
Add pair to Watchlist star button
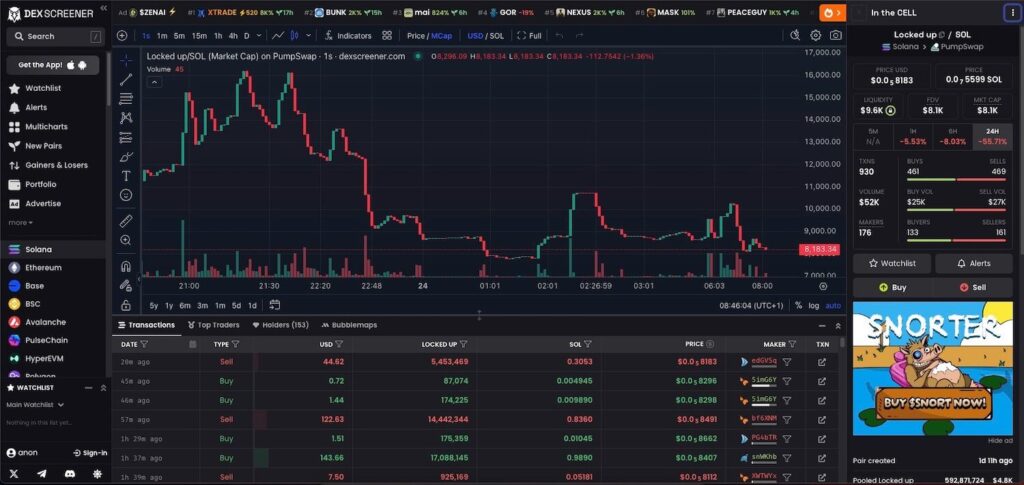891,264
